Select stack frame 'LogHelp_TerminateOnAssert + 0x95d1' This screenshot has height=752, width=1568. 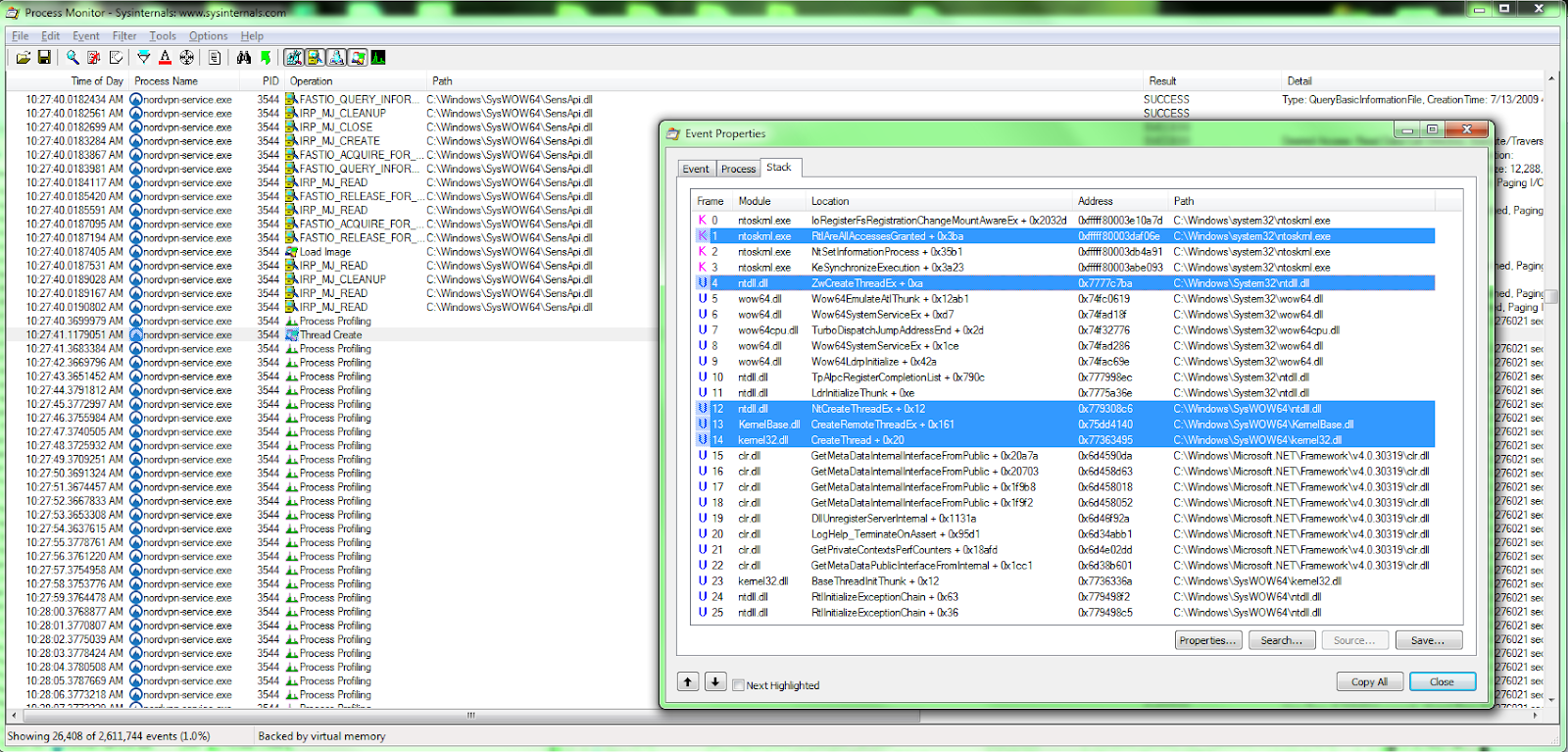1064,534
